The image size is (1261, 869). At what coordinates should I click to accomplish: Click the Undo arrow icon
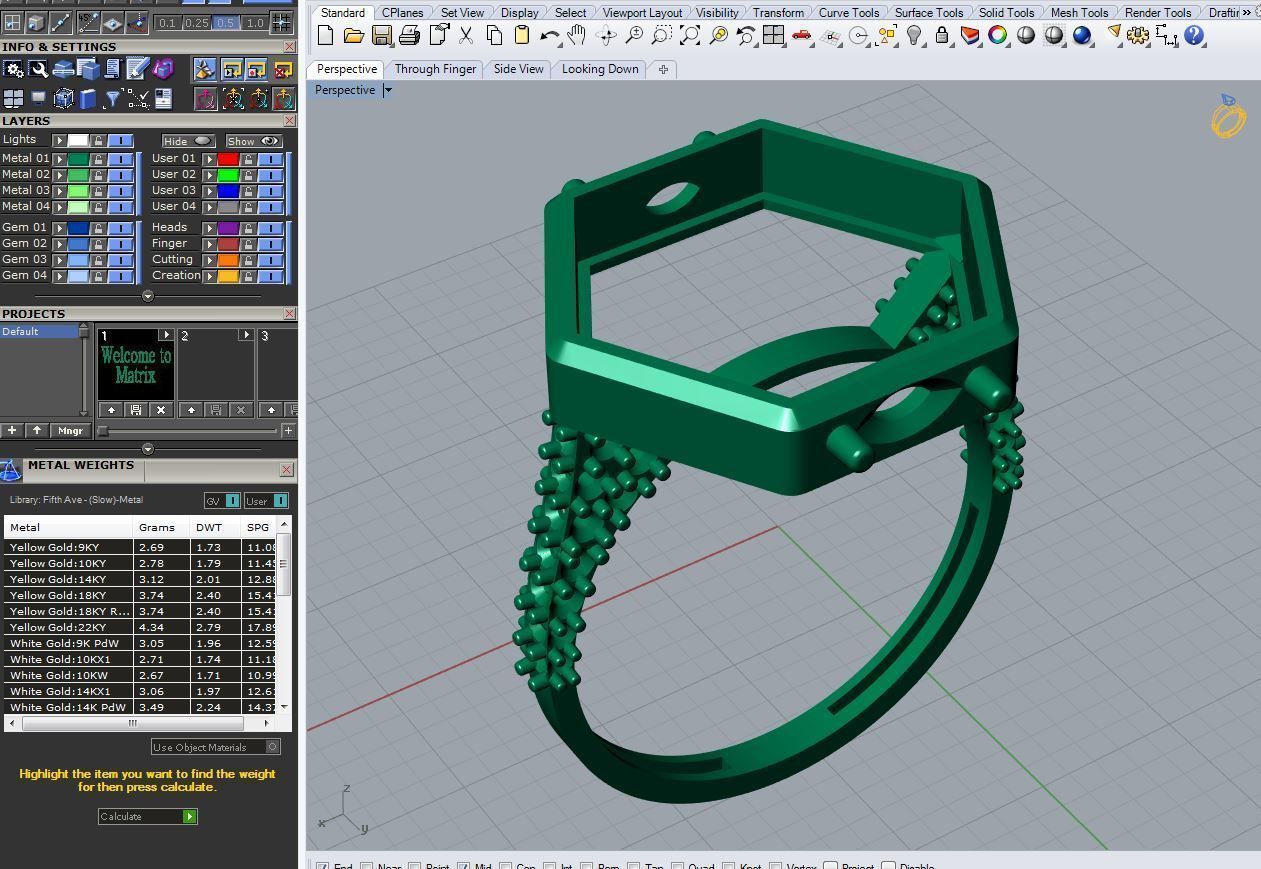point(550,36)
